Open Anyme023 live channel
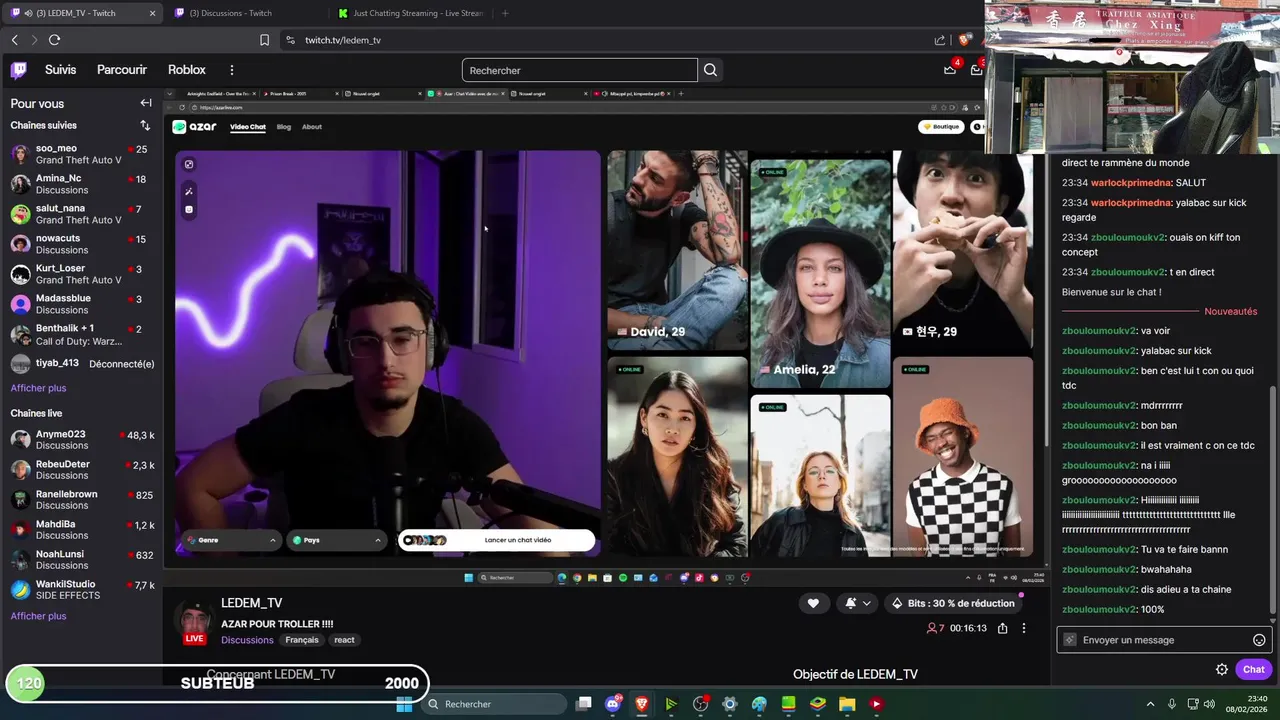 point(82,440)
